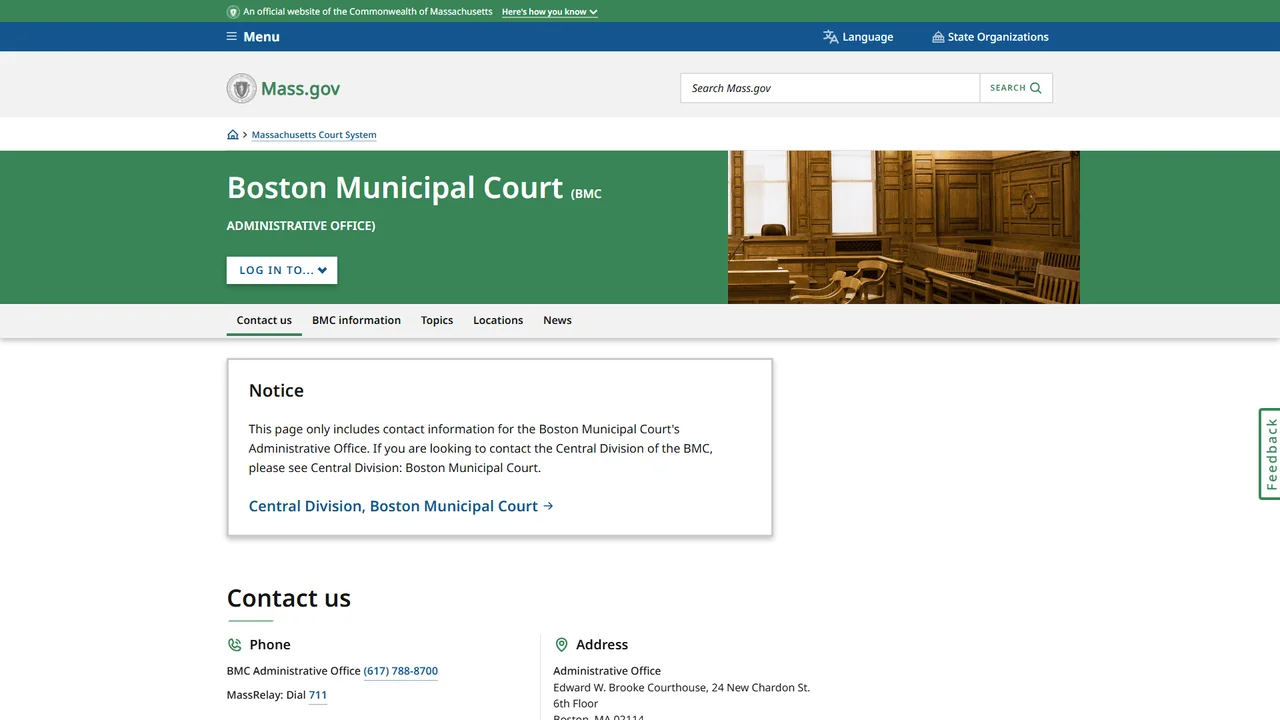Screen dimensions: 1280x720
Task: Click the Phone handset icon
Action: [x=234, y=645]
